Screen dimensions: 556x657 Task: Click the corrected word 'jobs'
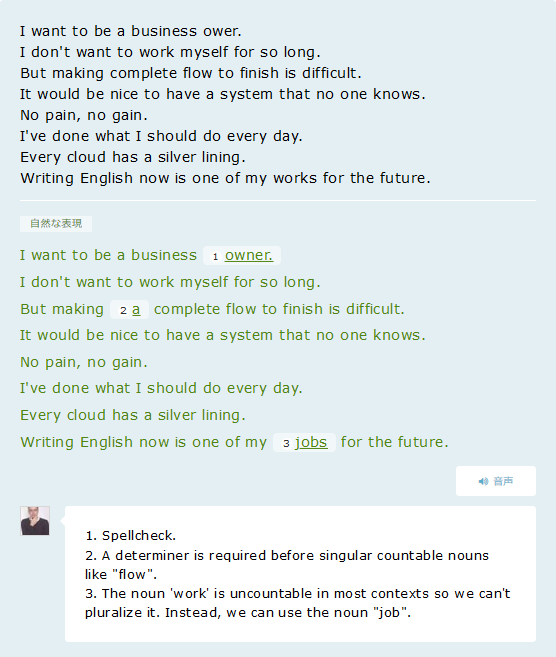click(311, 442)
